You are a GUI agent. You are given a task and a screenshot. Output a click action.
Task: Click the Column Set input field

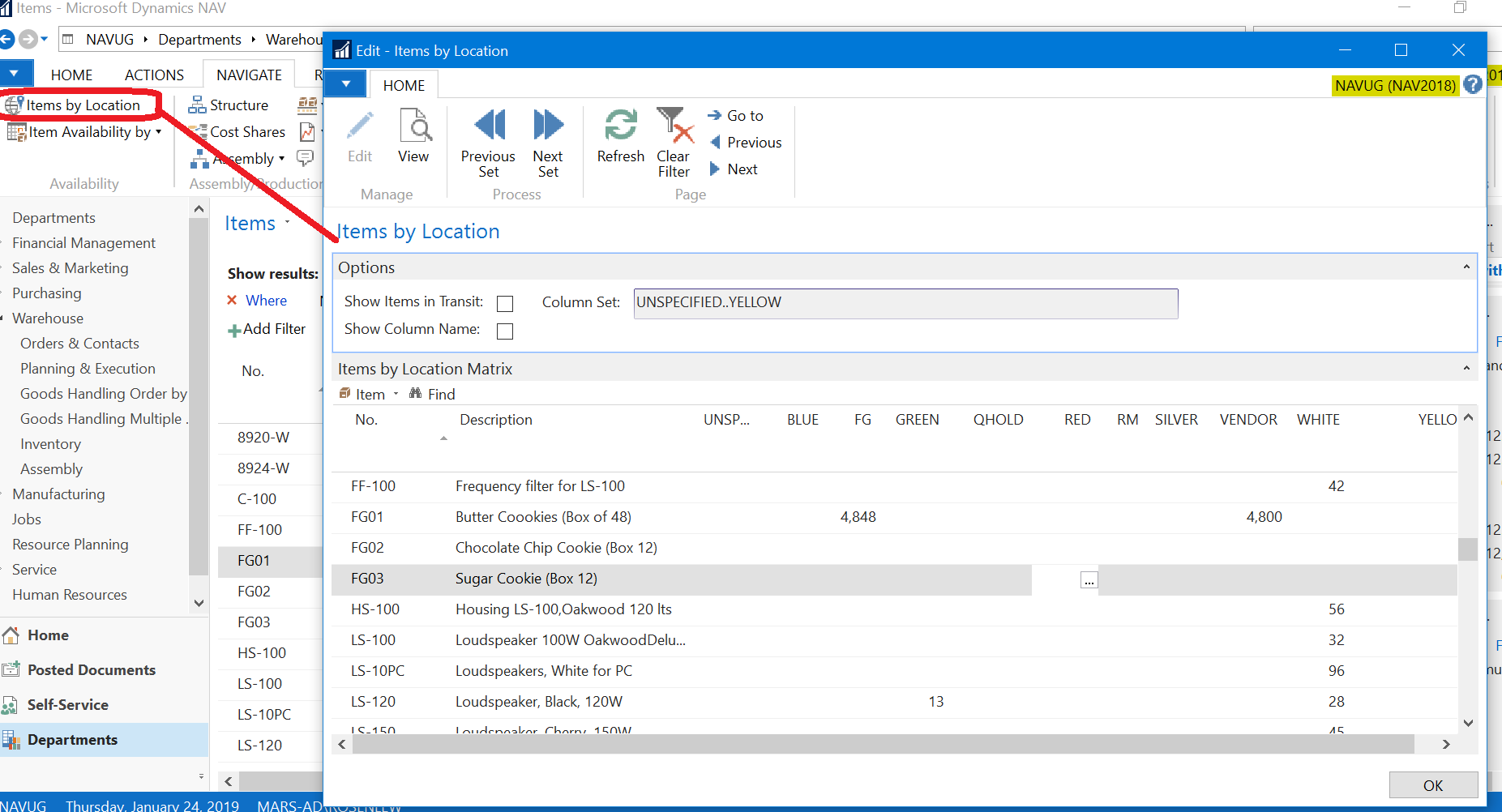pyautogui.click(x=905, y=303)
